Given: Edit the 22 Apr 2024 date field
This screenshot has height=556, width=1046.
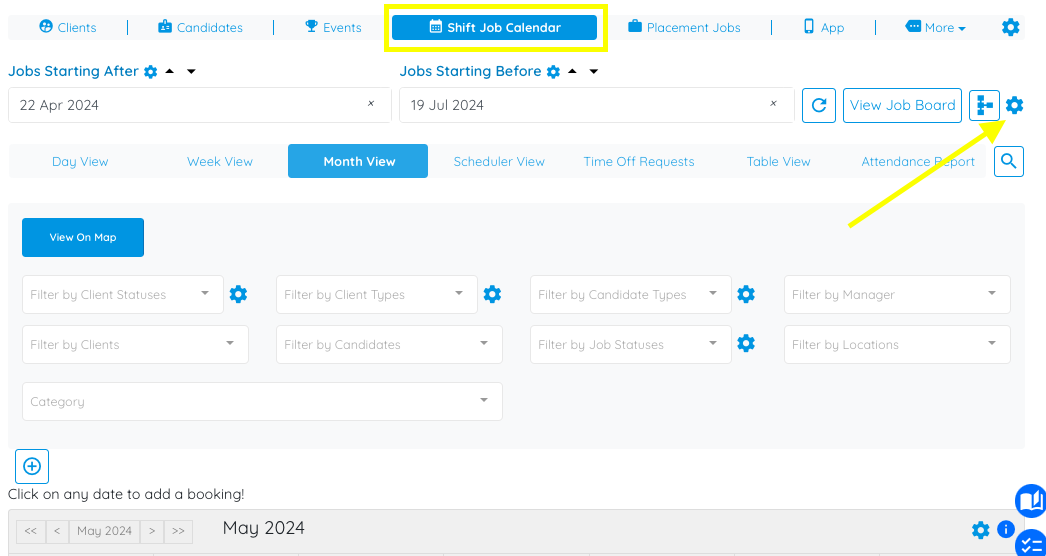Looking at the screenshot, I should pos(199,105).
